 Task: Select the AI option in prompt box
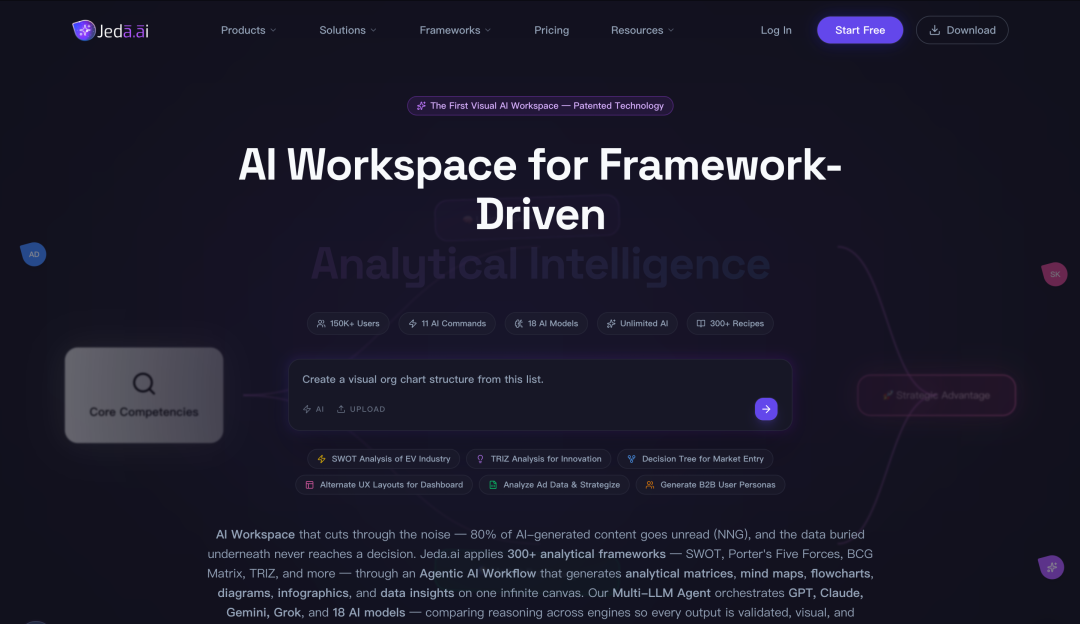pyautogui.click(x=313, y=409)
